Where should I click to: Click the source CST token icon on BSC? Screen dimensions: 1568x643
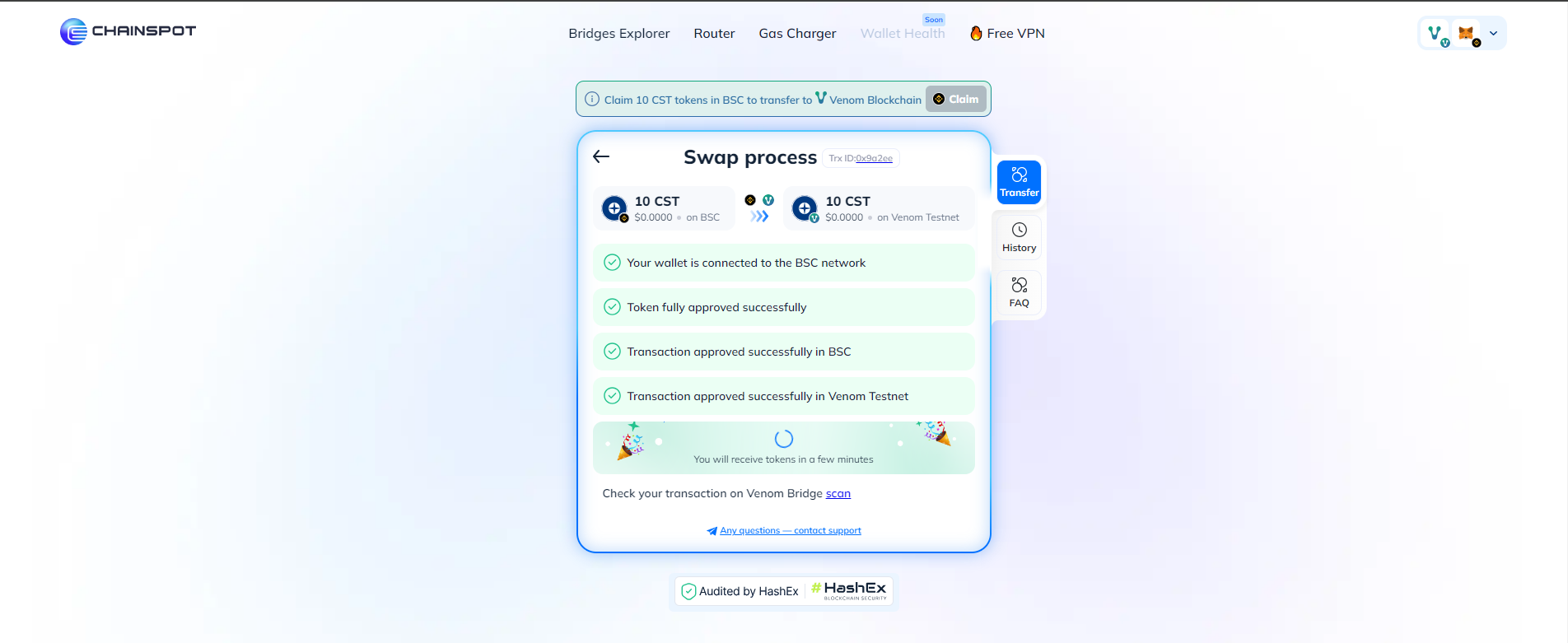pos(614,208)
